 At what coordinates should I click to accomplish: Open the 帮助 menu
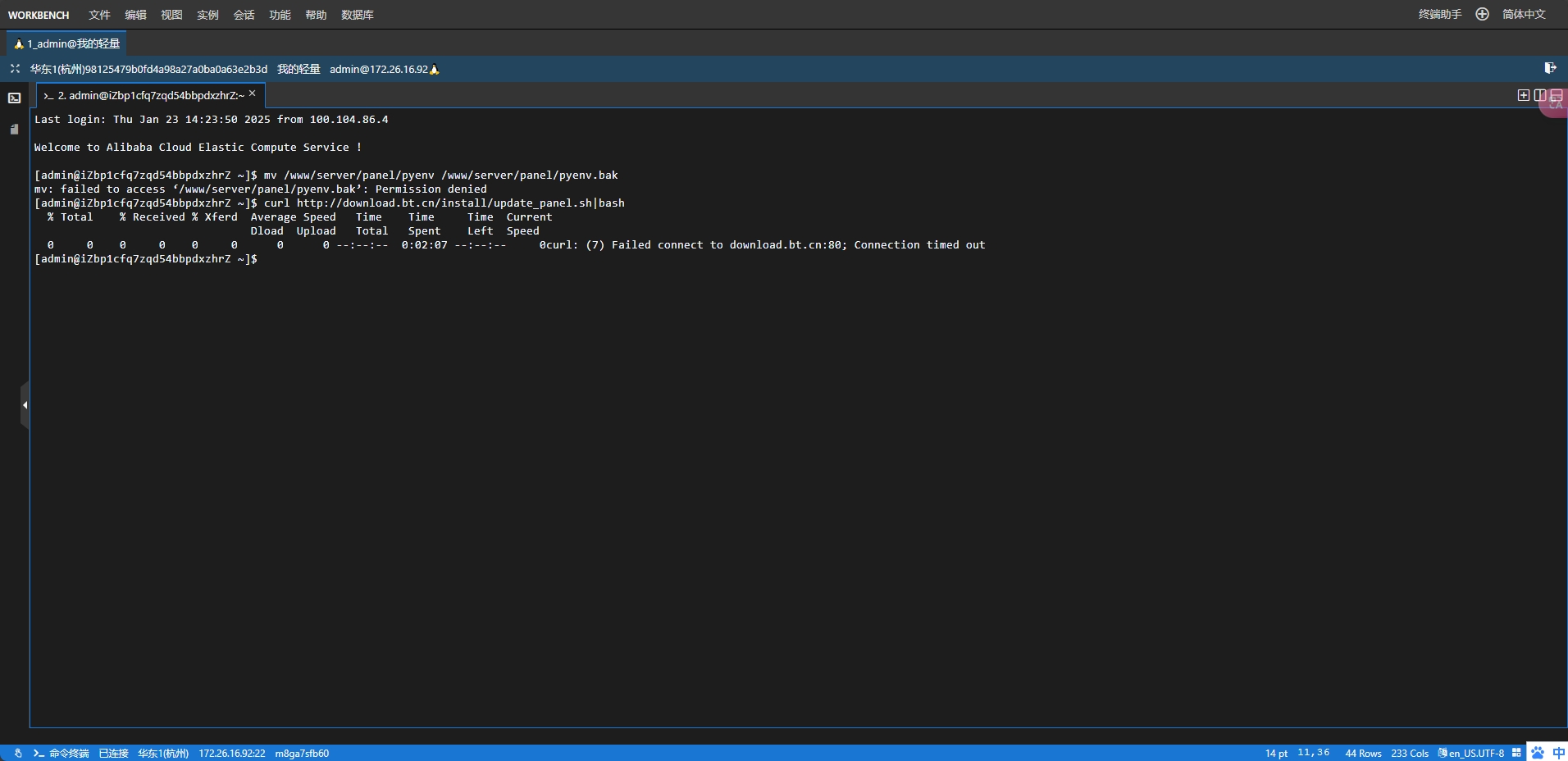click(x=316, y=15)
